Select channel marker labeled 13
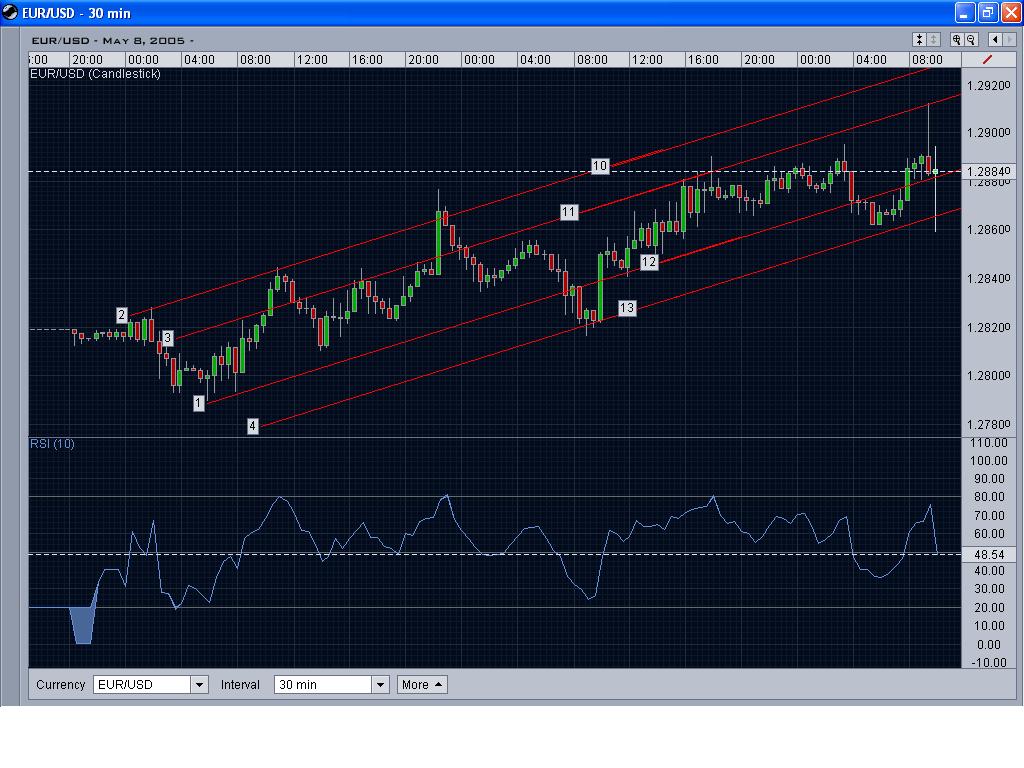Image resolution: width=1024 pixels, height=768 pixels. (x=627, y=307)
